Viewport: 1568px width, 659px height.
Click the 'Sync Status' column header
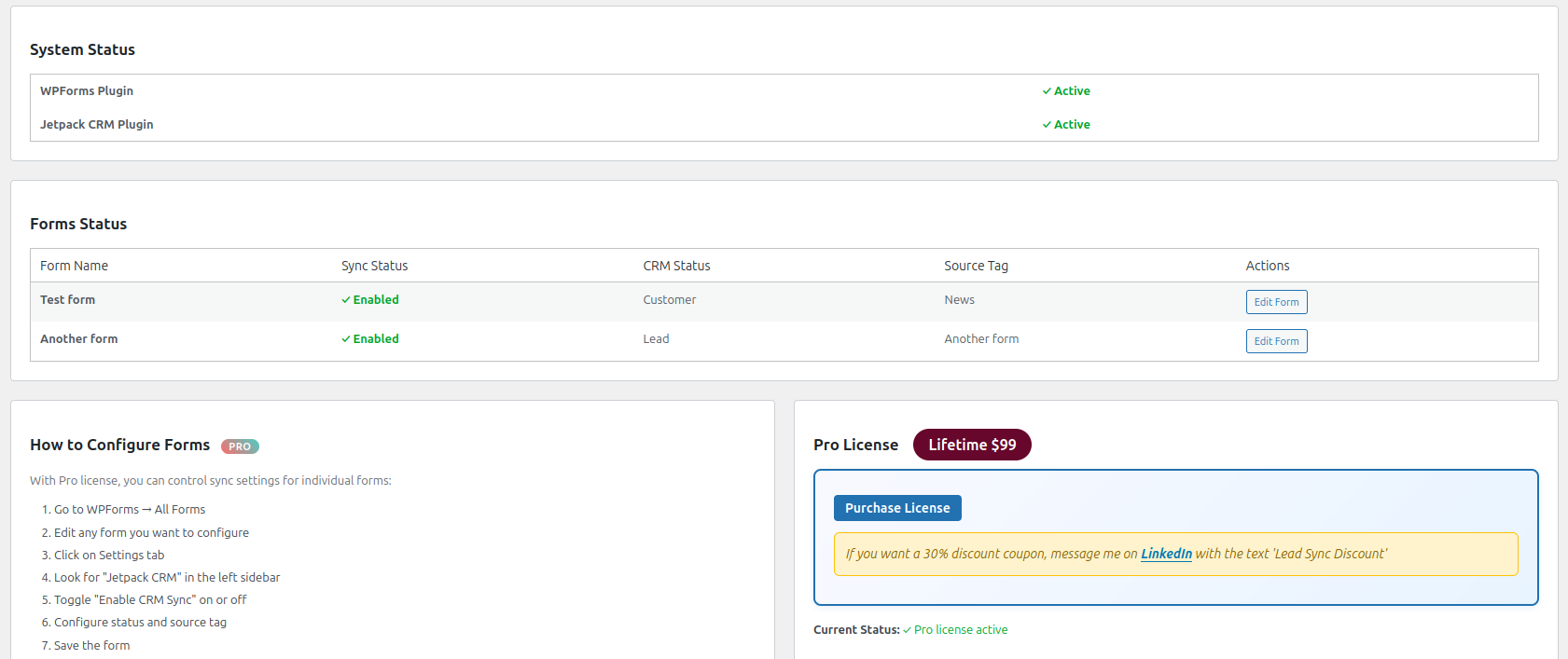[374, 266]
